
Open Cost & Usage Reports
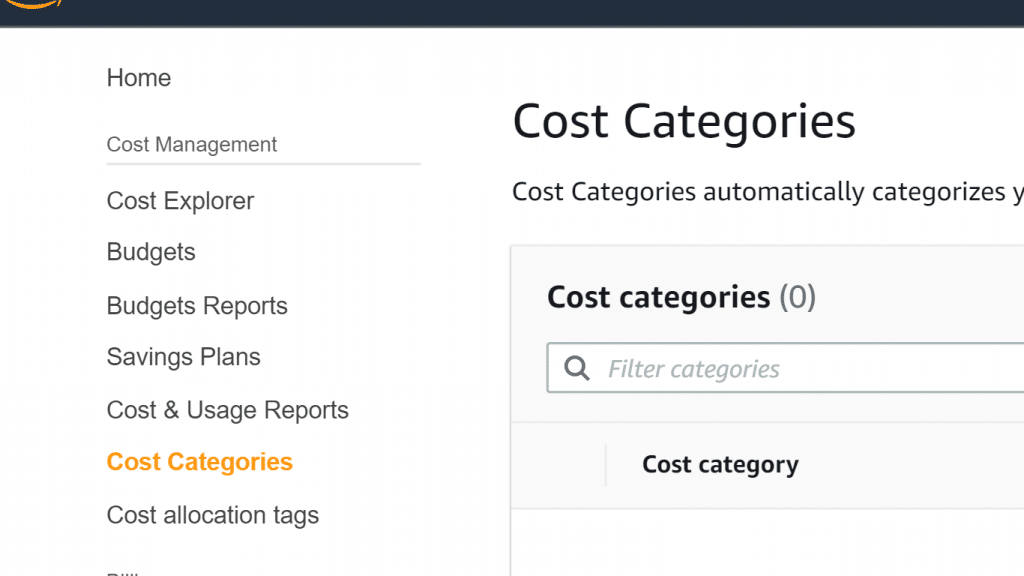coord(228,410)
